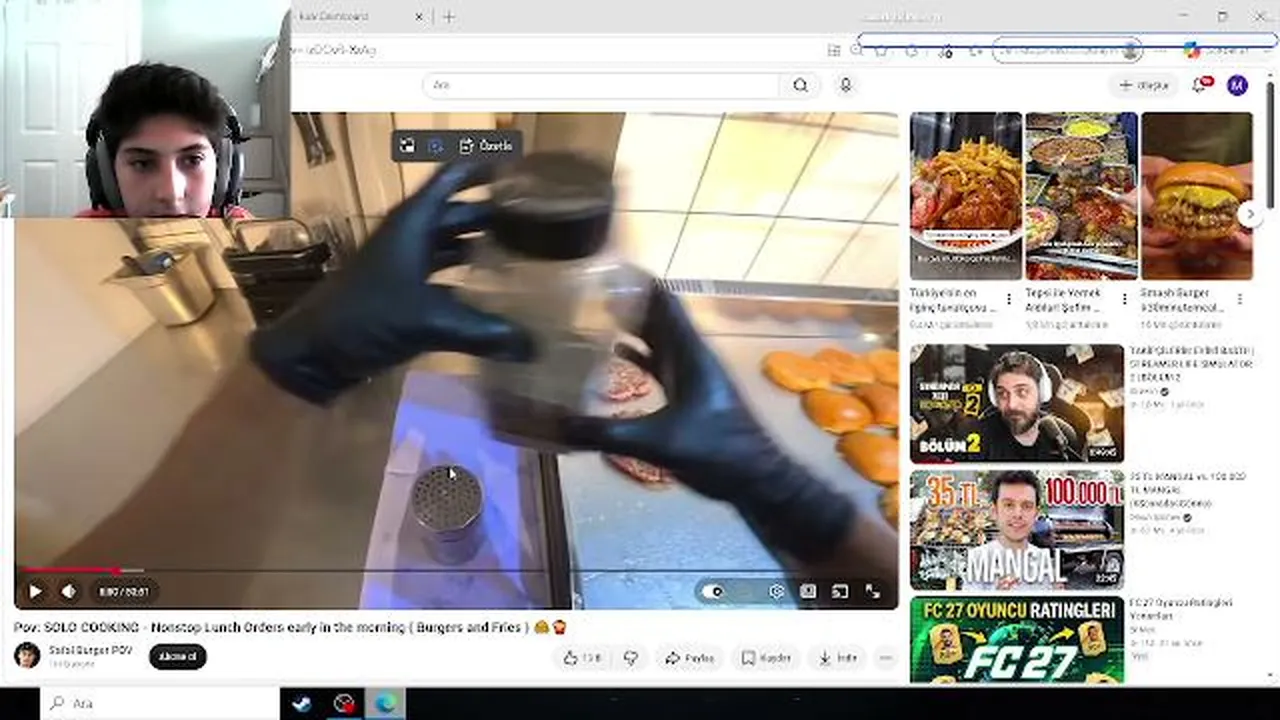The height and width of the screenshot is (720, 1280).
Task: Open the FC 27 Oyuncu Ratingleri title
Action: coord(1181,609)
